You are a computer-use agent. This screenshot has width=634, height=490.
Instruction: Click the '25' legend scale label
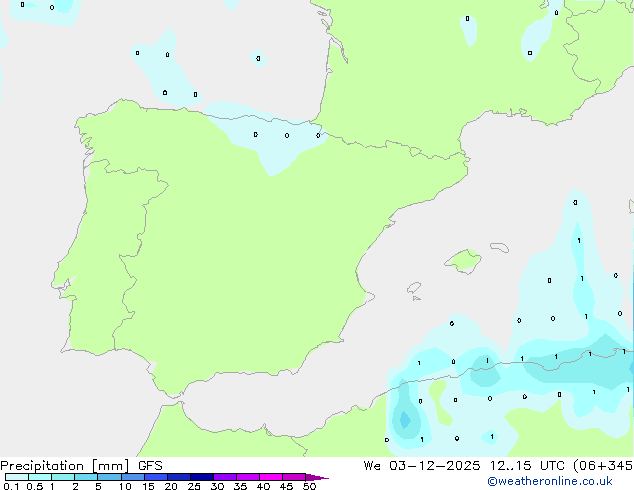point(194,486)
